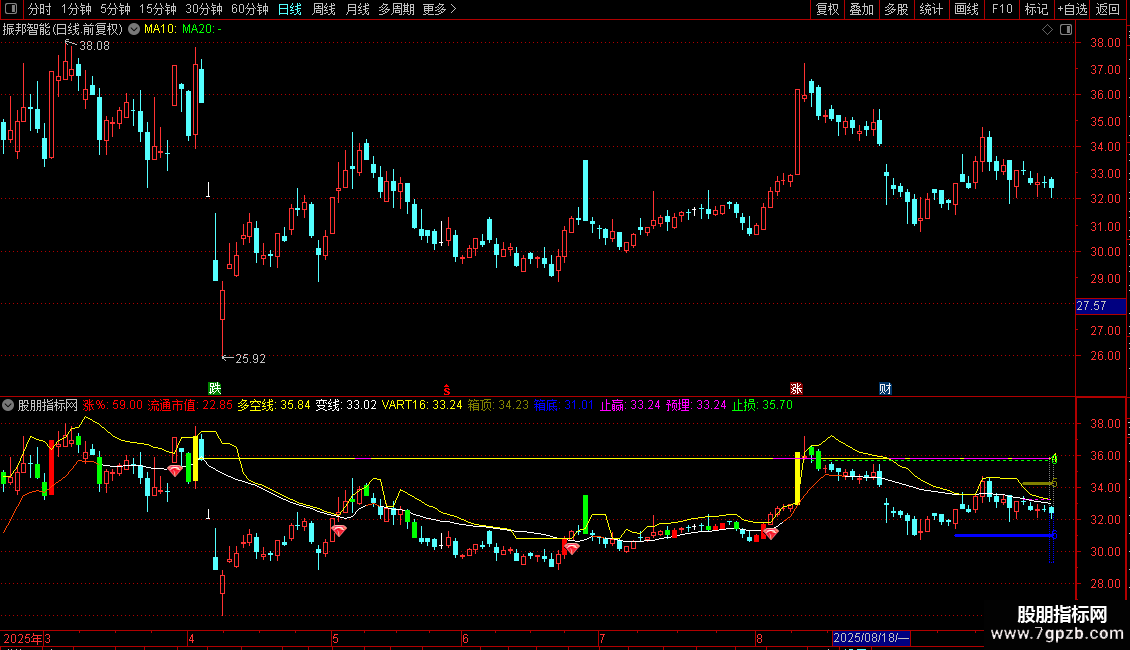Click the 2025年 year label on timeline

click(22, 638)
